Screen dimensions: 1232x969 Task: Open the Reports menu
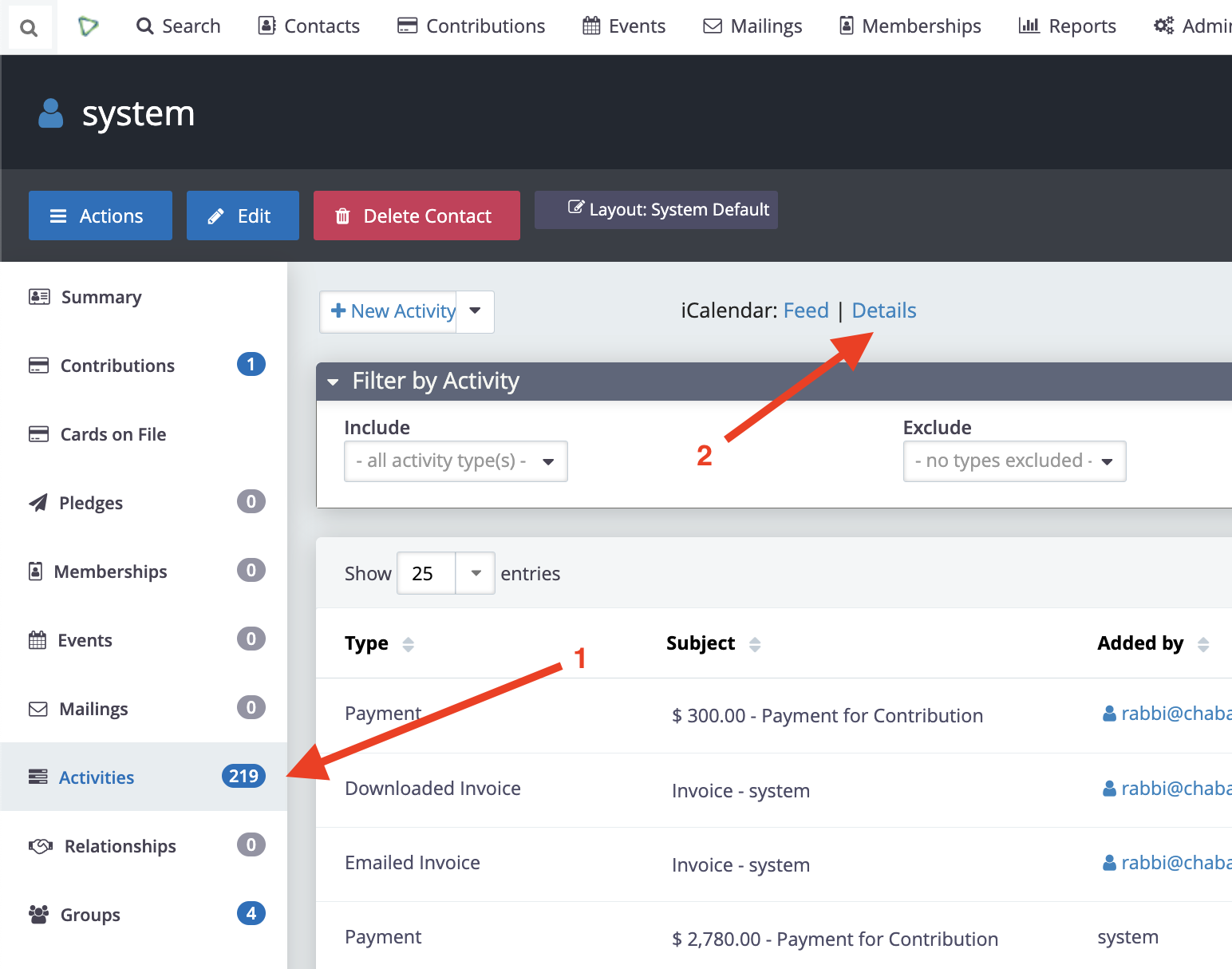[x=1067, y=26]
